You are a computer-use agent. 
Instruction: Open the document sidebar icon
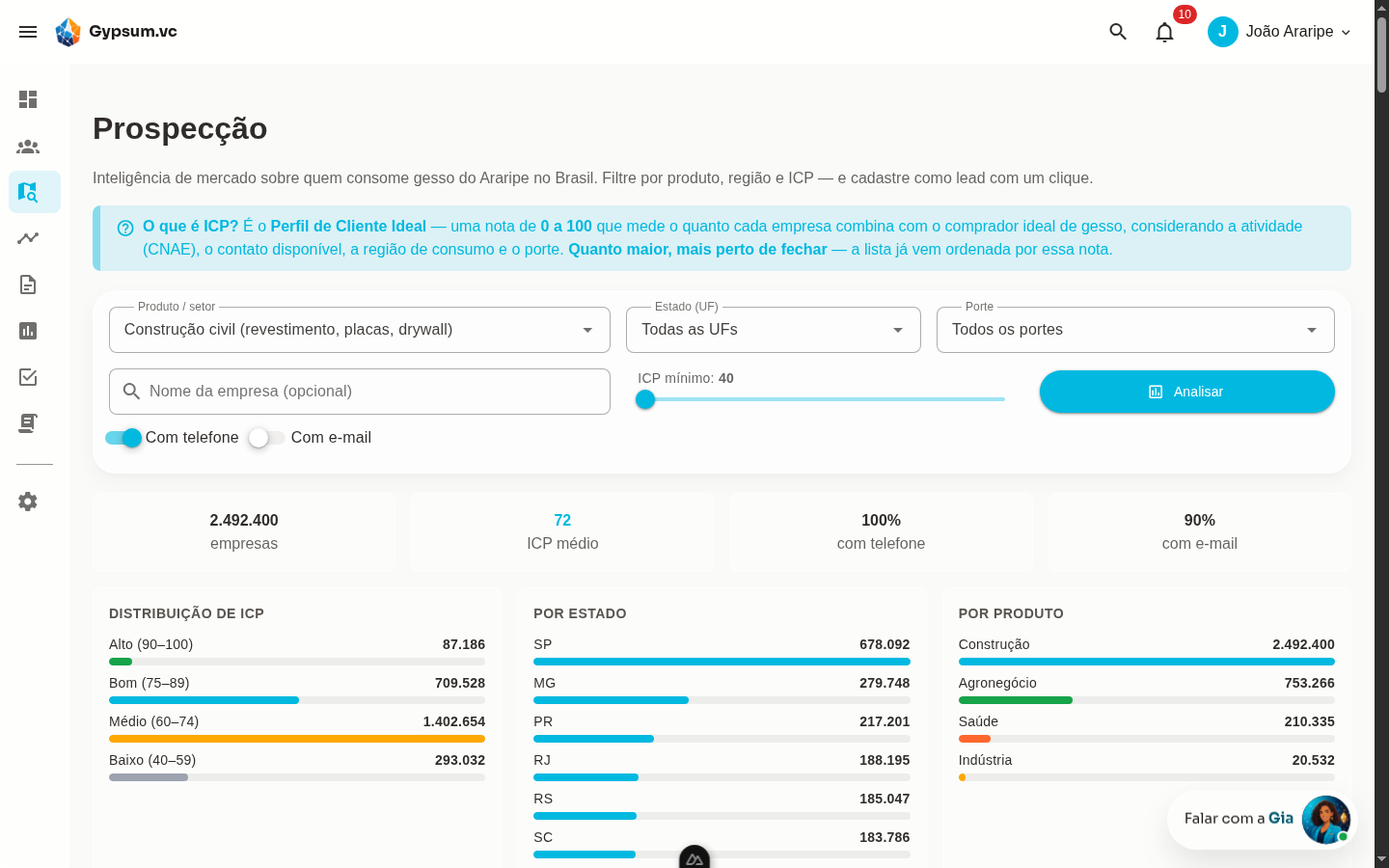click(x=28, y=285)
